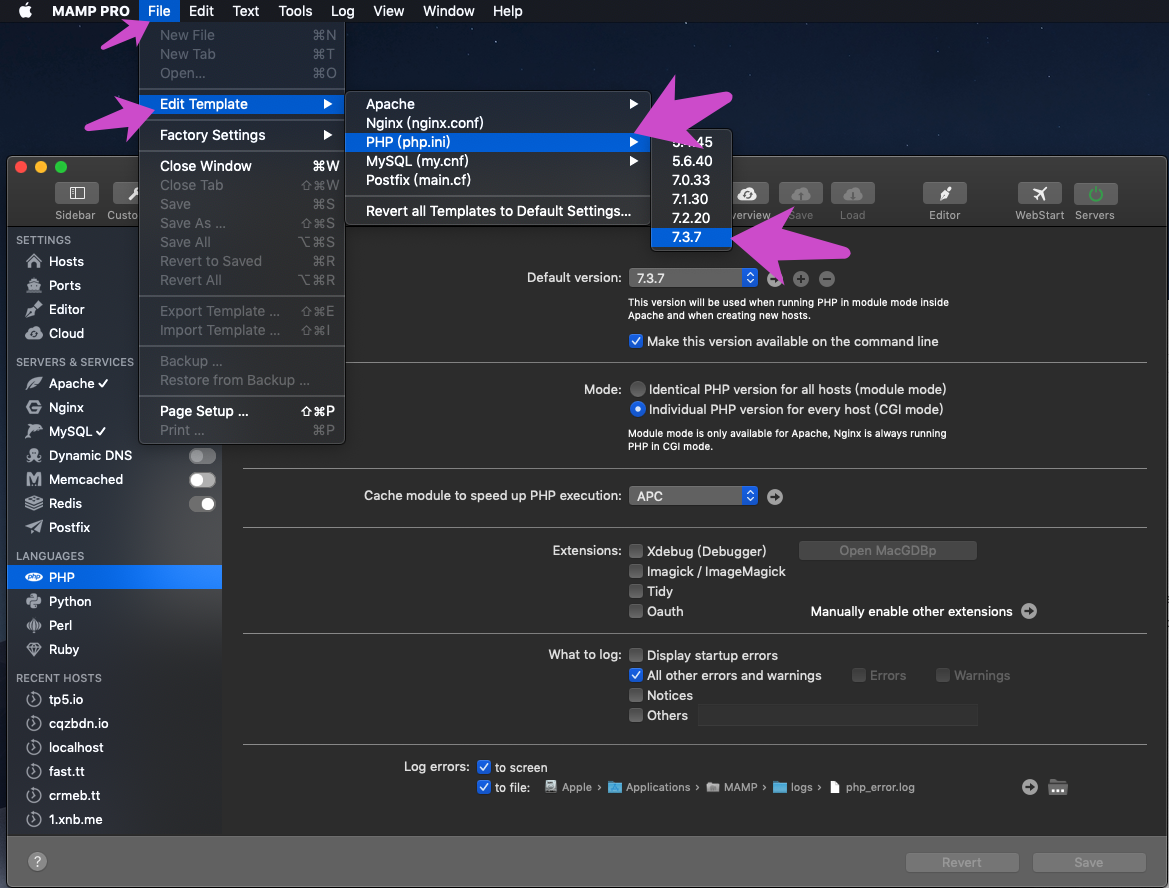Select Individual PHP version CGI mode
The image size is (1169, 888).
[x=637, y=409]
